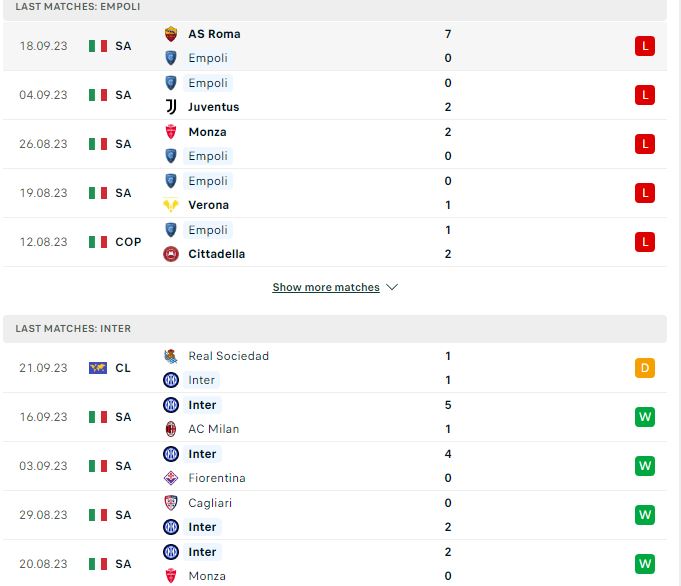681x586 pixels.
Task: Click the red L badge for AS Roma match
Action: click(645, 46)
